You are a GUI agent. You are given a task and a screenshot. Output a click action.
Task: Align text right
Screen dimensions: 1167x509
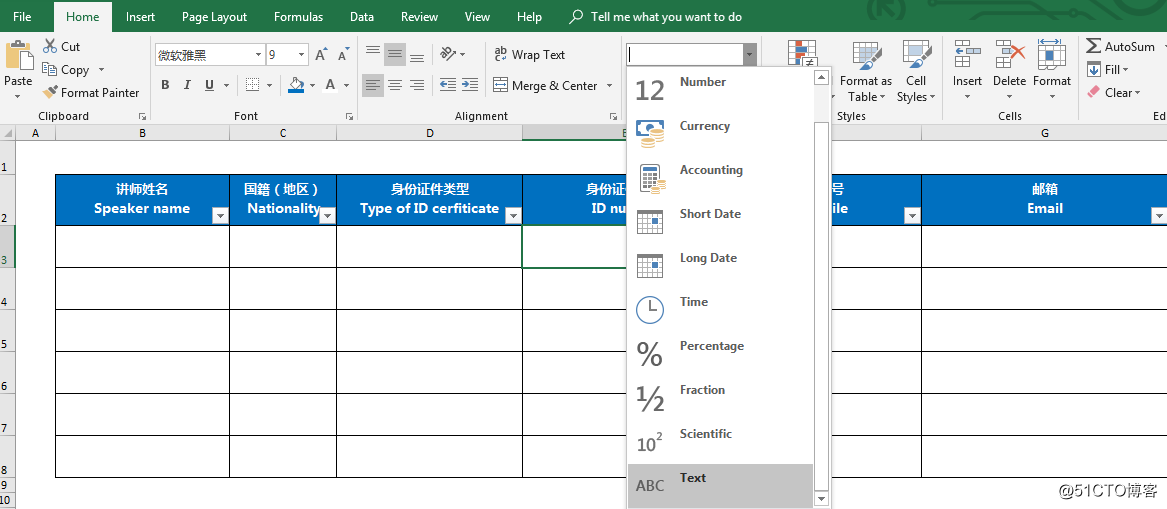pos(417,85)
